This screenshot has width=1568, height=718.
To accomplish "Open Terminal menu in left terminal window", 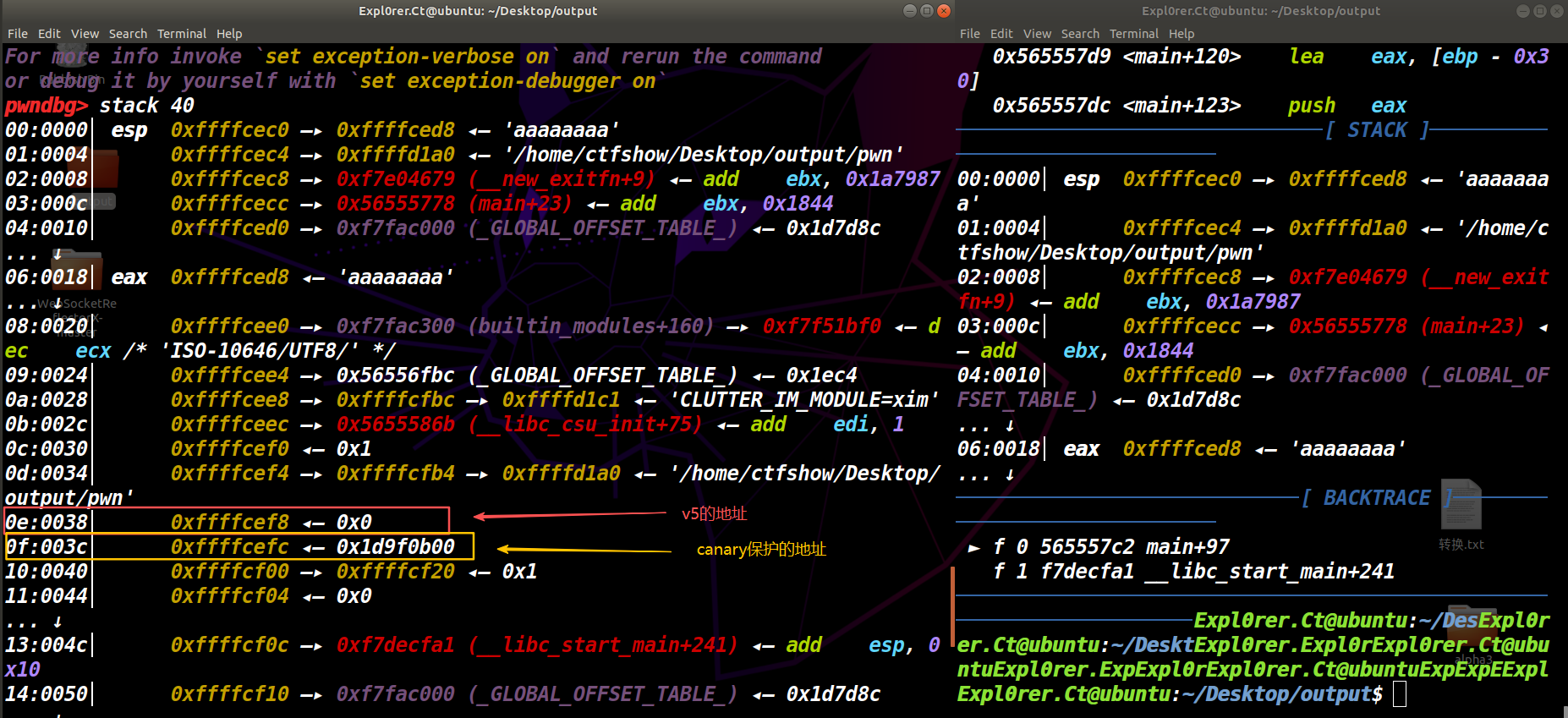I will click(181, 34).
